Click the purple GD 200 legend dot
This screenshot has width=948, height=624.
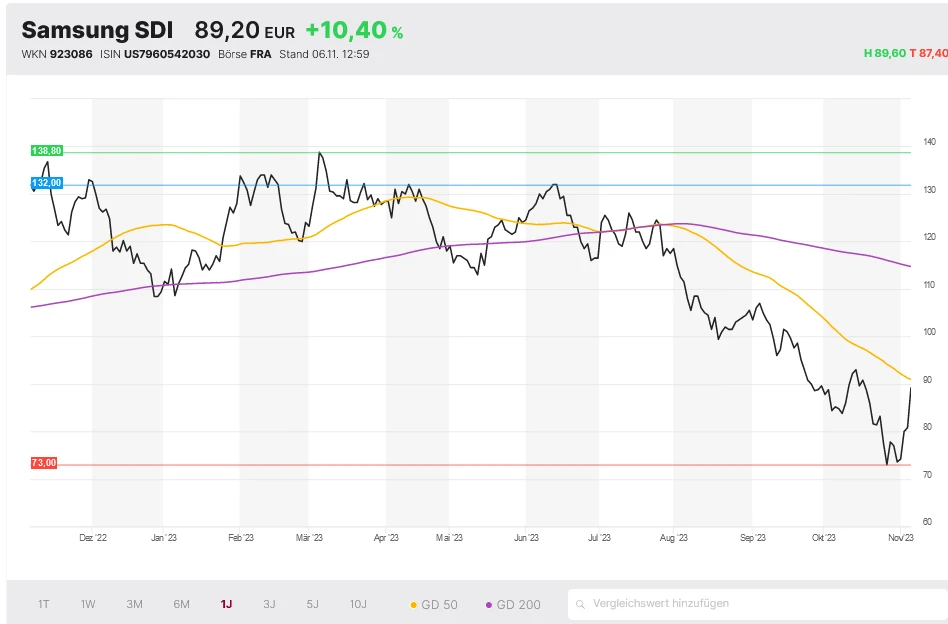pos(489,605)
